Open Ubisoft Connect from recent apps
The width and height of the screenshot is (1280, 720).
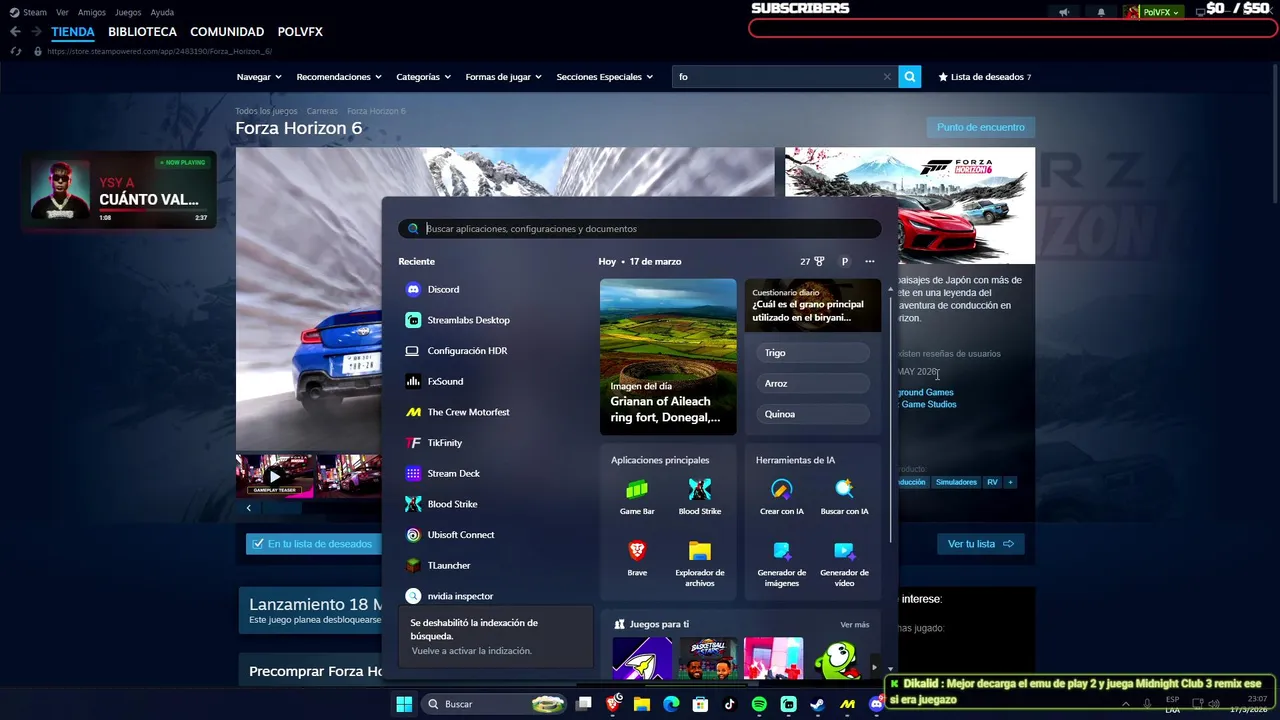click(x=450, y=535)
